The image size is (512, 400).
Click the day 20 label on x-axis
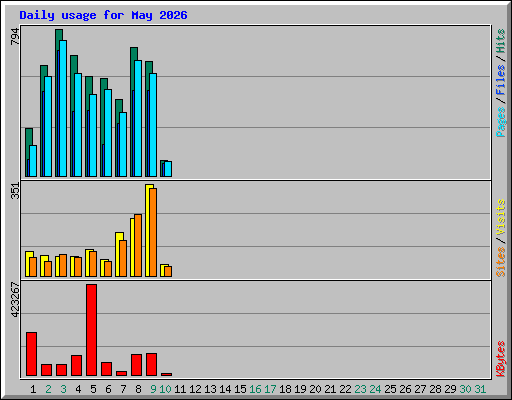point(315,389)
